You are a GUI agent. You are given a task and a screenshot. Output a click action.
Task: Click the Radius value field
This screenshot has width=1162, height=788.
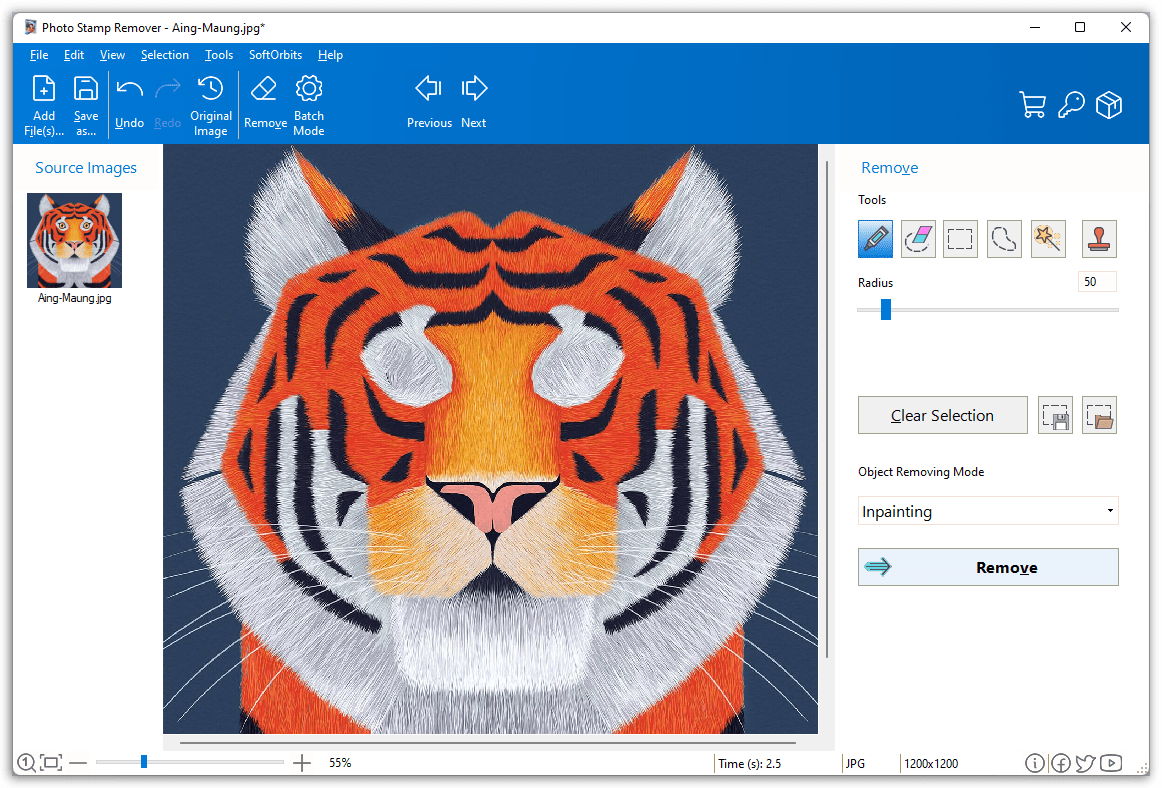(1097, 282)
